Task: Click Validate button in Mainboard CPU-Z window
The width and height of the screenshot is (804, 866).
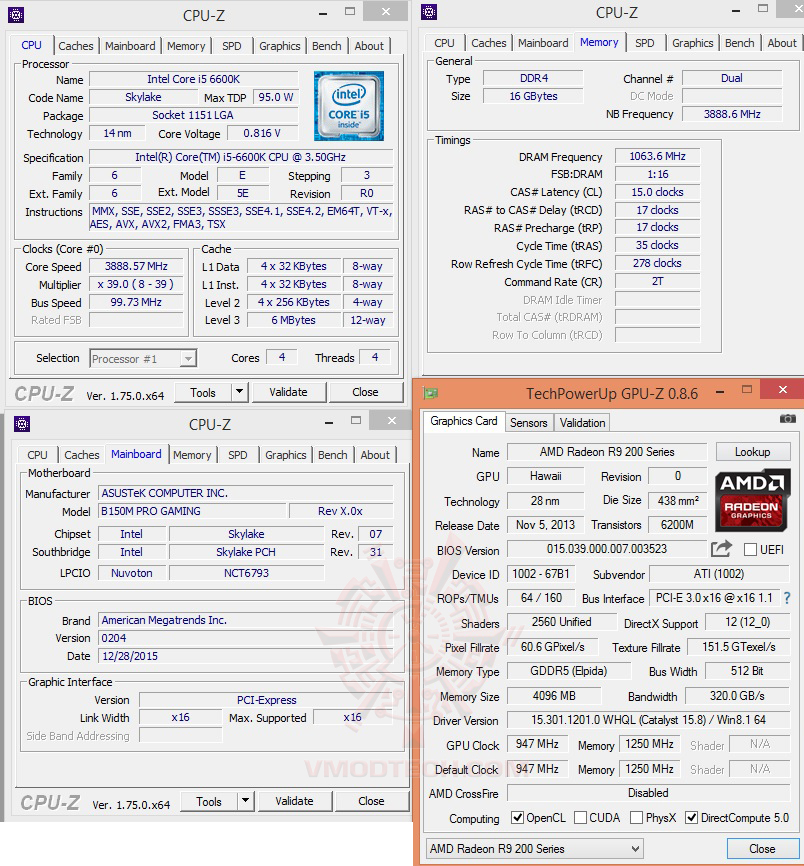Action: point(294,801)
